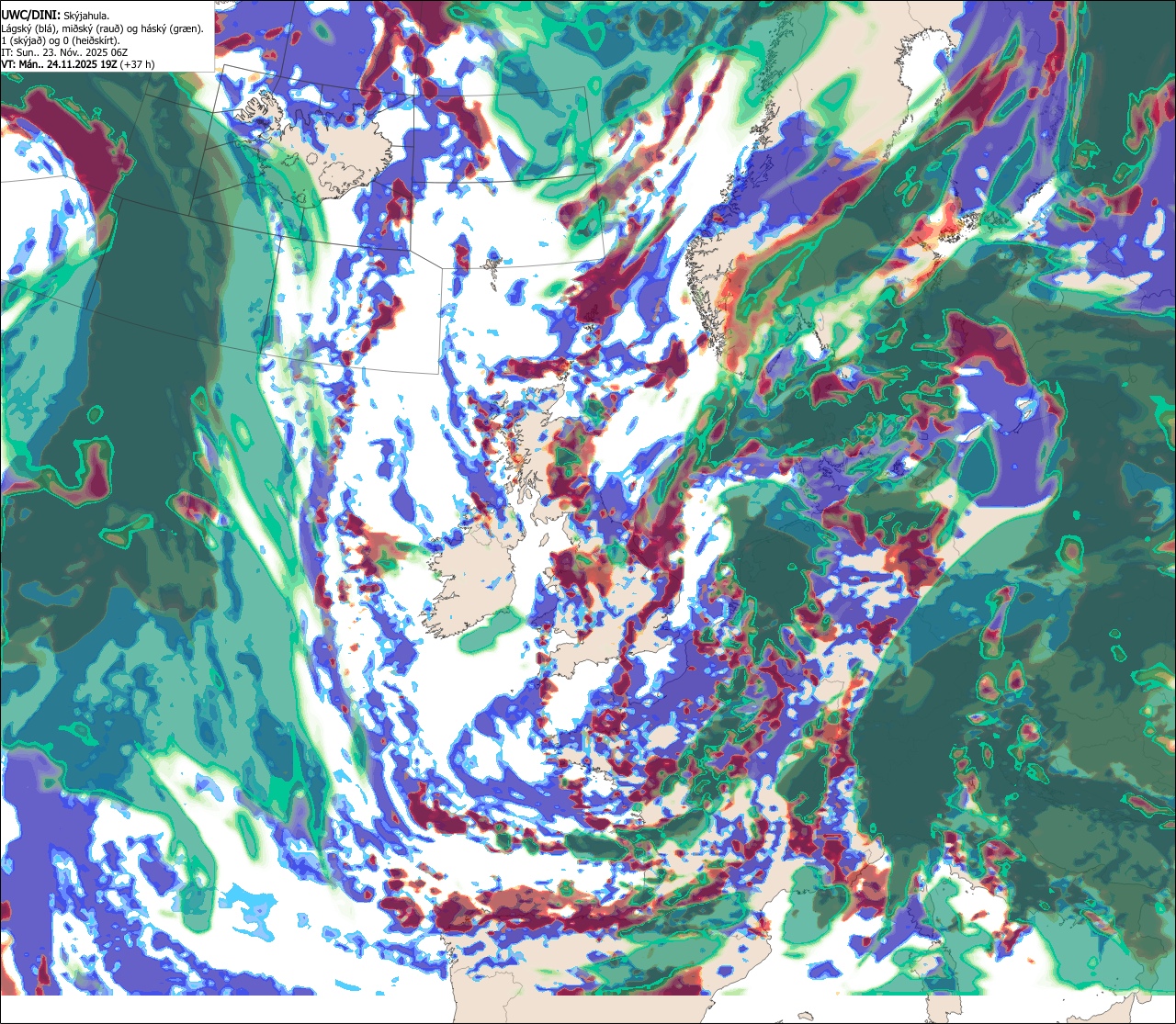Click the 'Lágský (blá), miðský (rauð)' legend line
Screen dimensions: 1176x1024
point(103,28)
